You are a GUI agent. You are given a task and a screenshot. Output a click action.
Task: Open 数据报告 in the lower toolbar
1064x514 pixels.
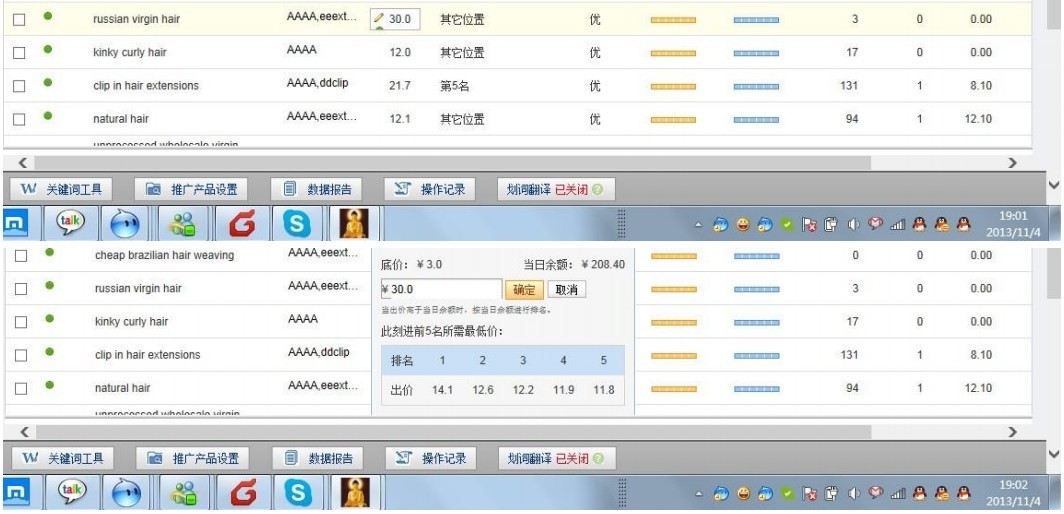[x=317, y=458]
